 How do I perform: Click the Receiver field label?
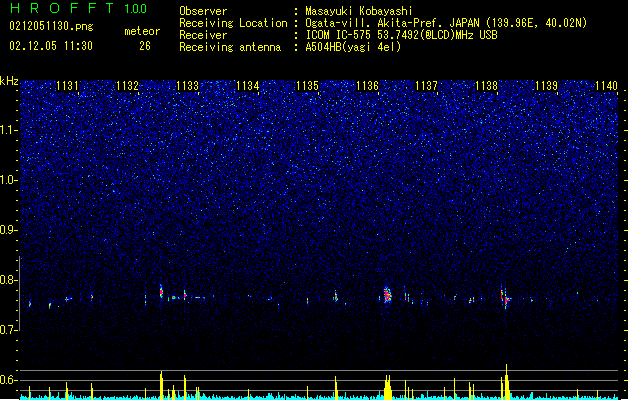pyautogui.click(x=203, y=35)
